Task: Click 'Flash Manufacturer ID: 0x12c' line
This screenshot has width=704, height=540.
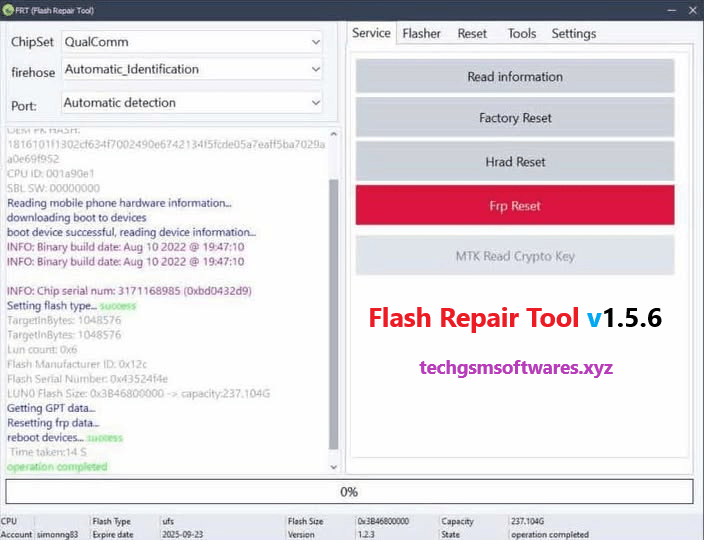Action: 77,364
